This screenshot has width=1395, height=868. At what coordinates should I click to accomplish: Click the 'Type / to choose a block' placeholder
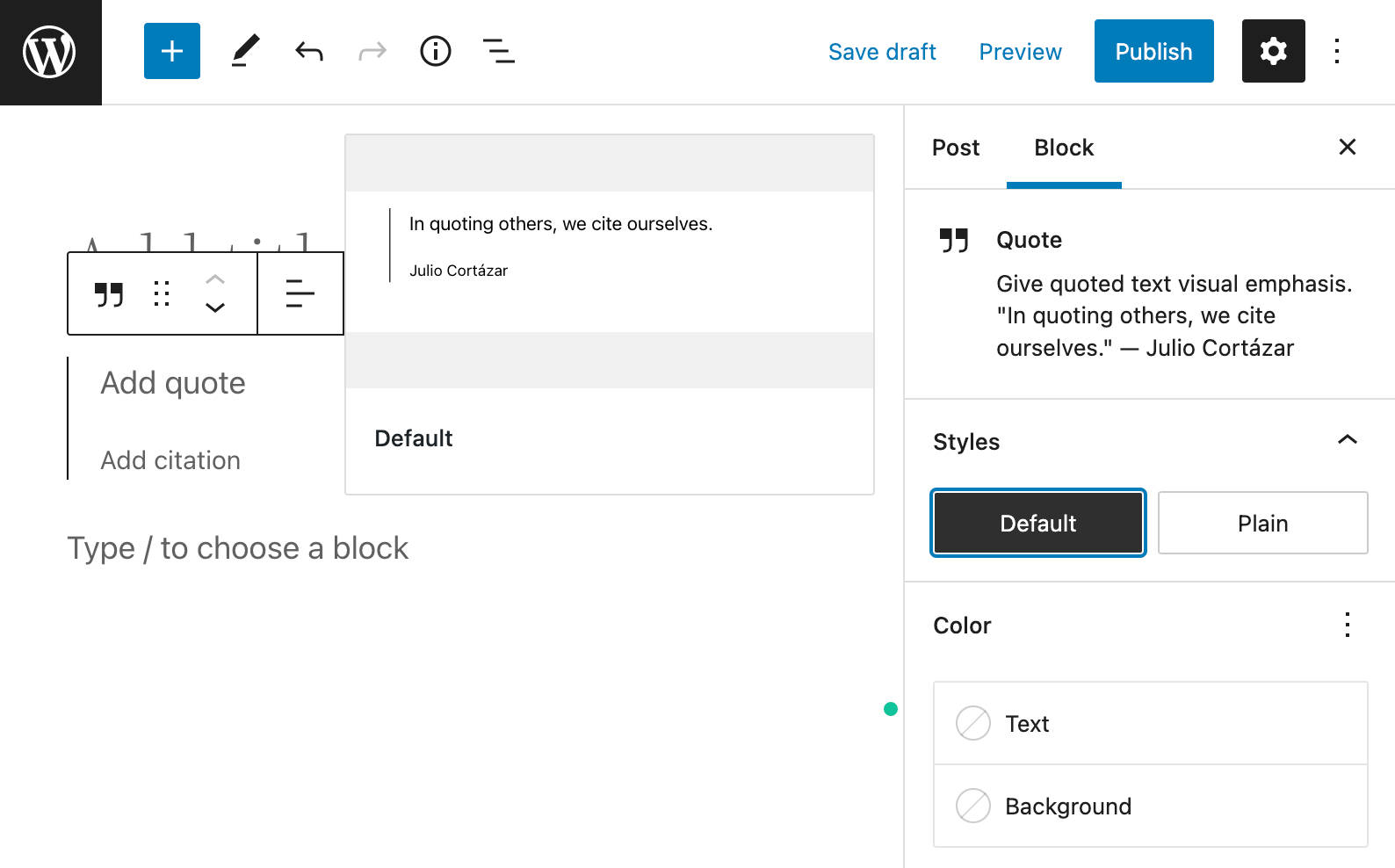(238, 548)
